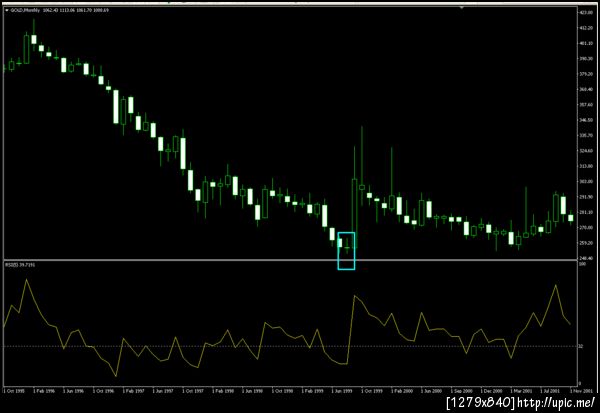Click the 1 Jun 2000 date label
The height and width of the screenshot is (413, 600).
tap(432, 391)
